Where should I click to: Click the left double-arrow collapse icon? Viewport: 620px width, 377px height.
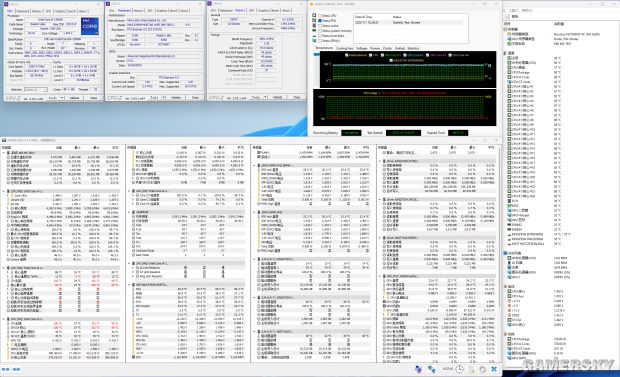pyautogui.click(x=6, y=369)
